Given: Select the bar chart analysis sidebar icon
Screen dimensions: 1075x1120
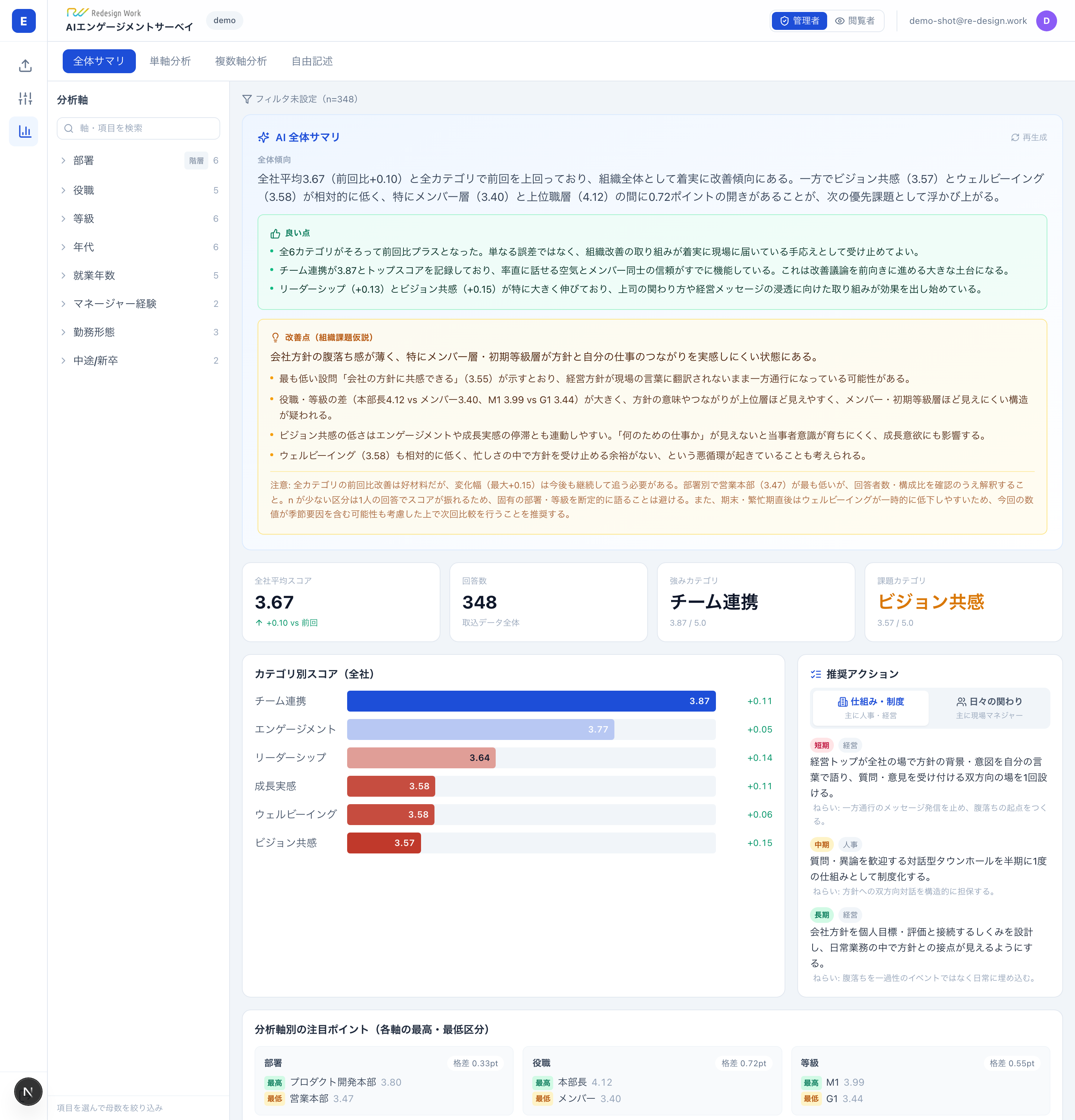Looking at the screenshot, I should click(x=25, y=131).
